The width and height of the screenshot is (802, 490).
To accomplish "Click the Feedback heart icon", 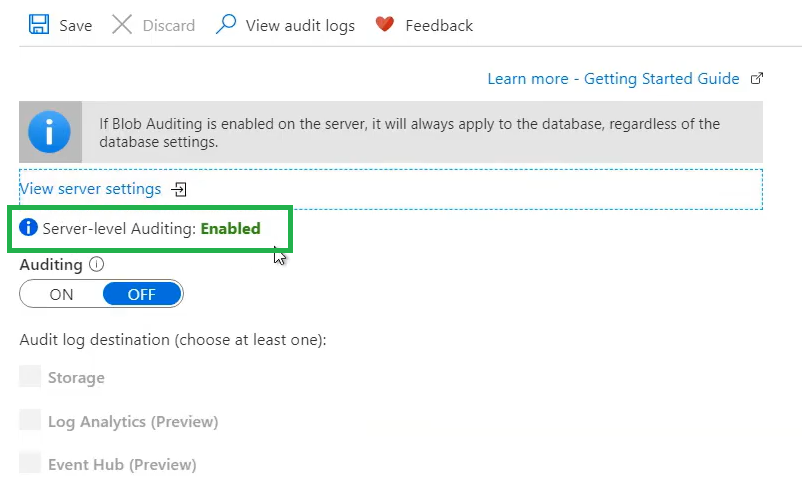I will point(384,25).
